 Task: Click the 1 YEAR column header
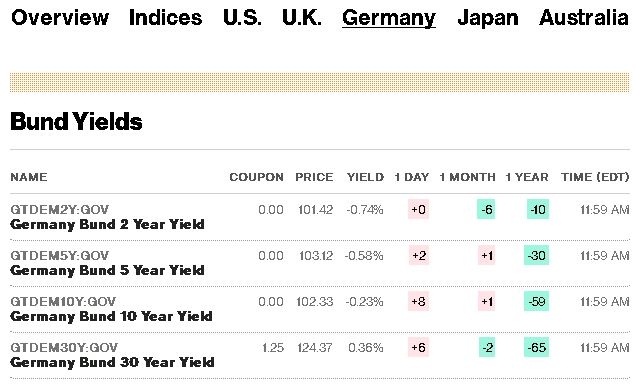tap(527, 177)
